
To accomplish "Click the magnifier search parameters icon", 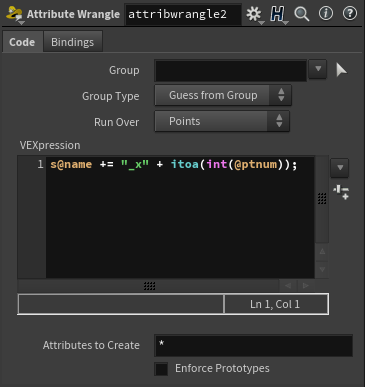I will 302,14.
